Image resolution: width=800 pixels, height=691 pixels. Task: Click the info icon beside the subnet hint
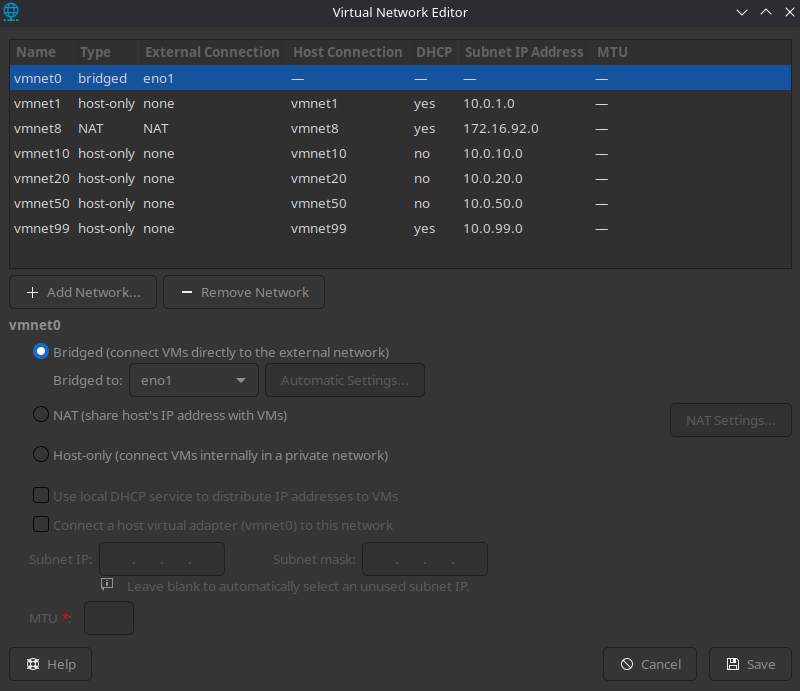click(107, 584)
